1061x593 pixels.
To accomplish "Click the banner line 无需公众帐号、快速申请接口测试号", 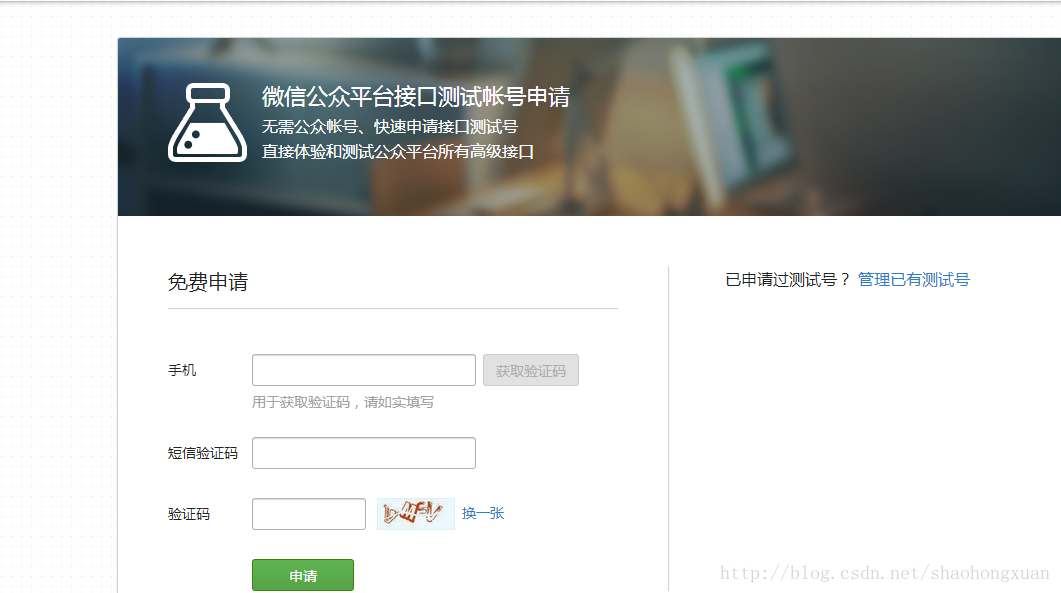I will click(x=390, y=127).
